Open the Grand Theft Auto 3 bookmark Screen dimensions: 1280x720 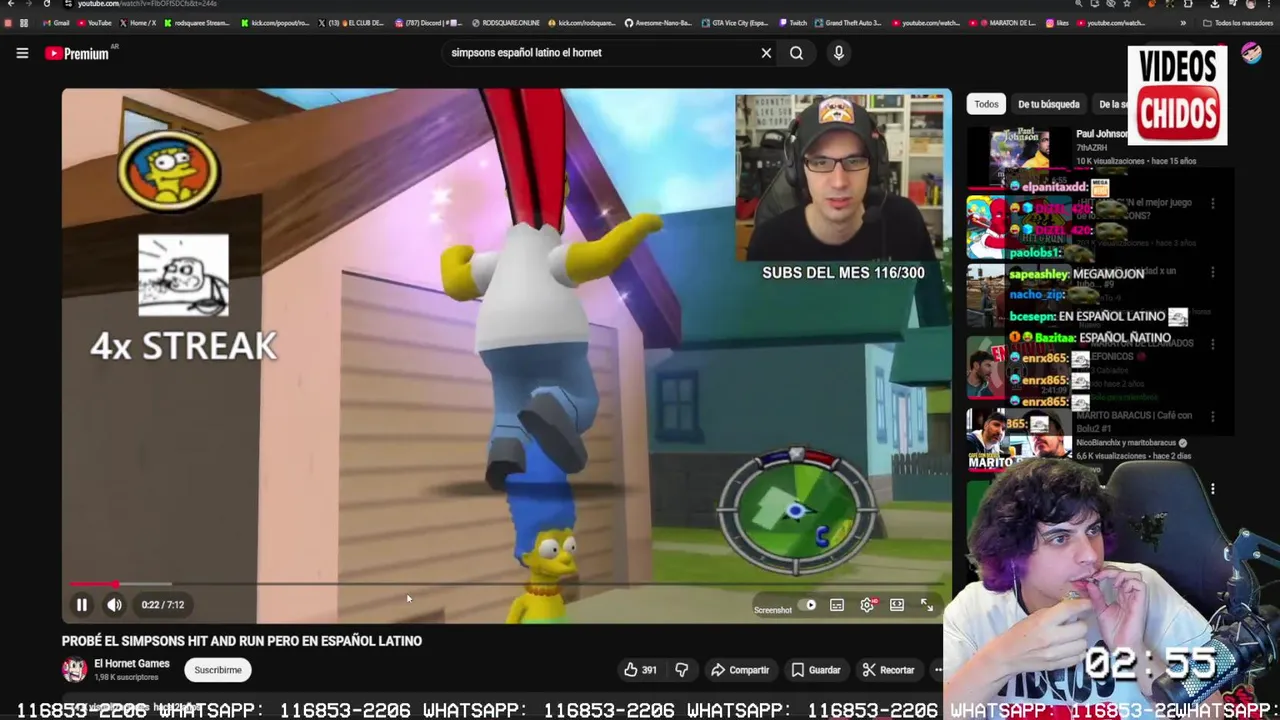(x=849, y=23)
